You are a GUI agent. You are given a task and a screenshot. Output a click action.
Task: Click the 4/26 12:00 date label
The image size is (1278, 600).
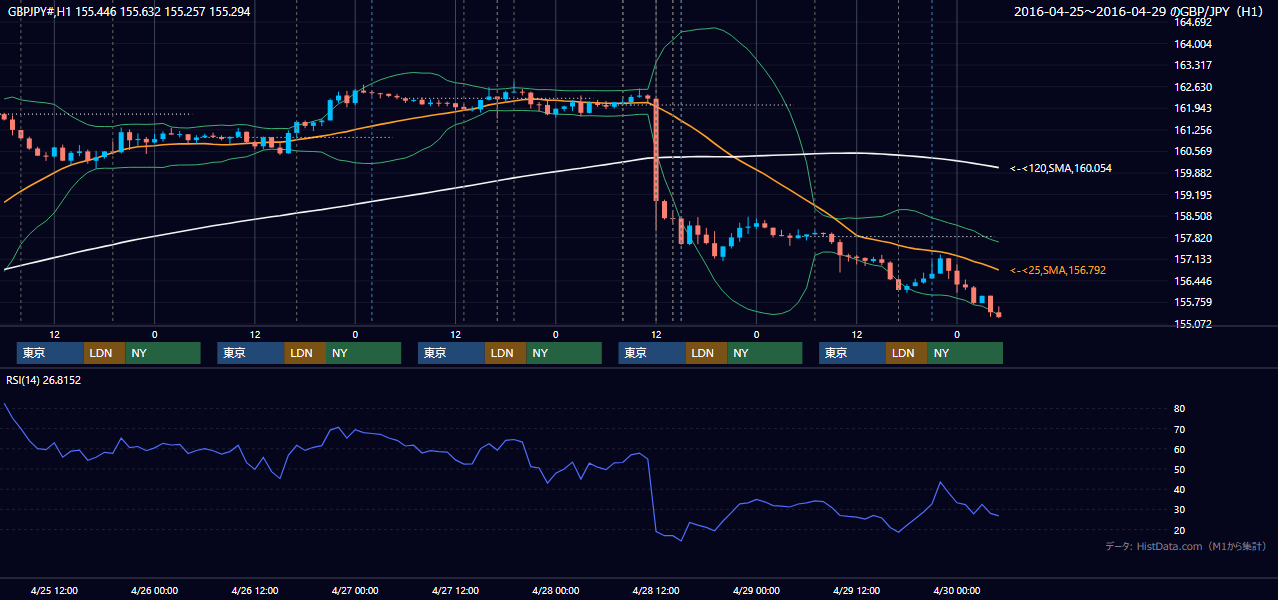[255, 590]
